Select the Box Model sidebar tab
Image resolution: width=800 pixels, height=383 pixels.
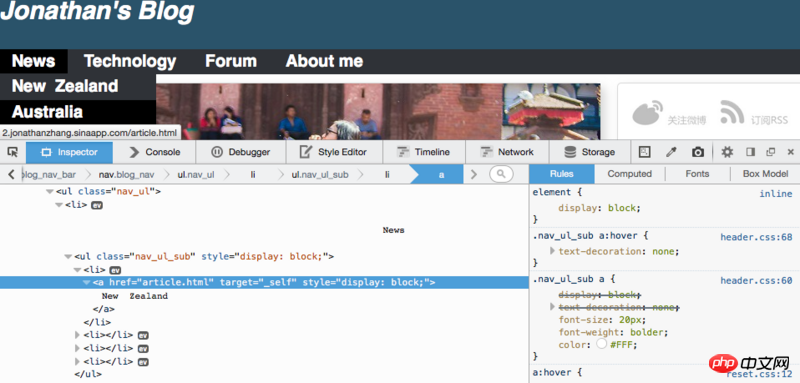pos(765,174)
